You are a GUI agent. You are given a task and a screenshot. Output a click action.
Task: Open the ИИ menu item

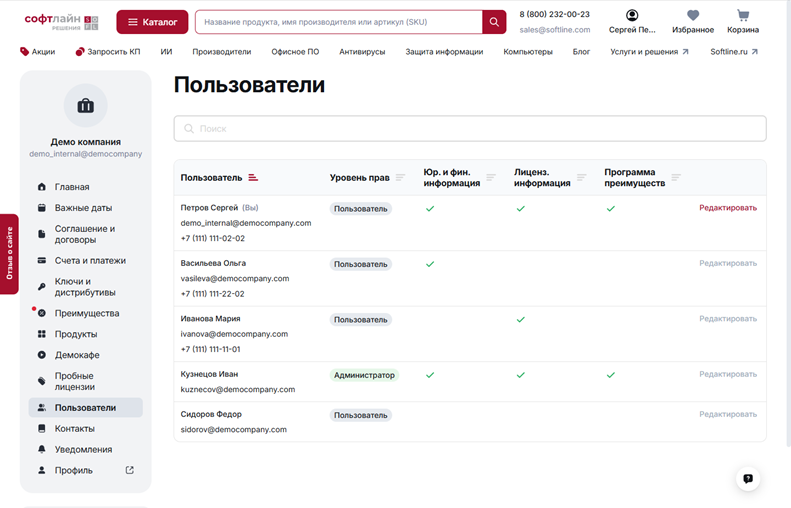(166, 51)
